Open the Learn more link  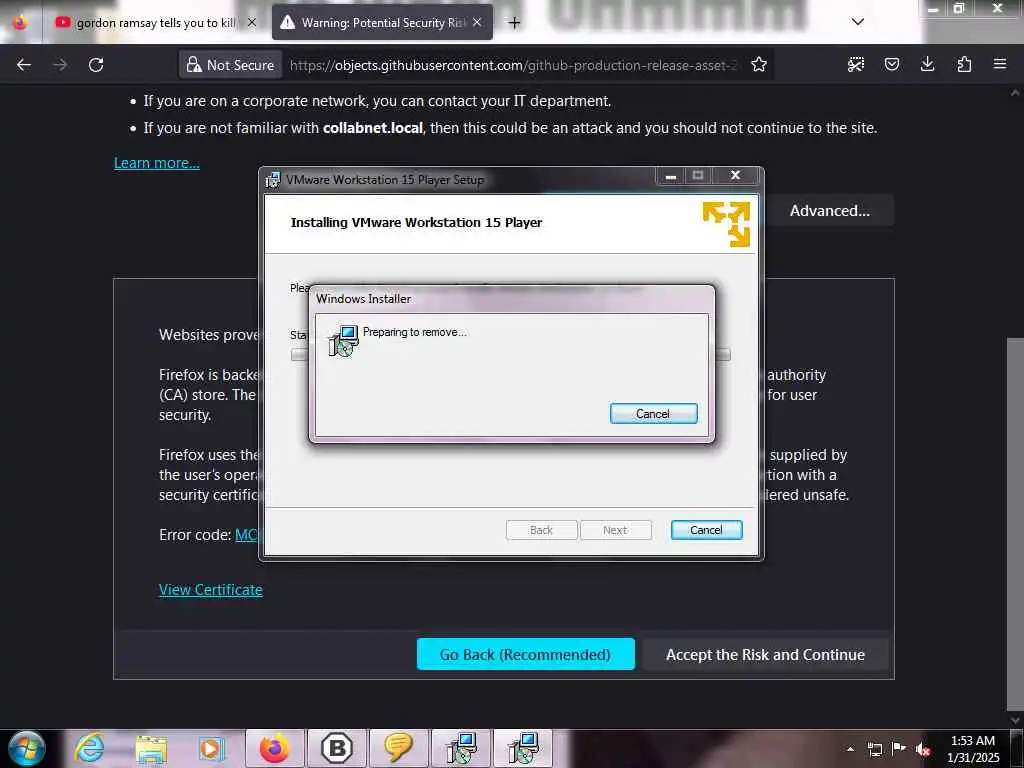click(157, 163)
